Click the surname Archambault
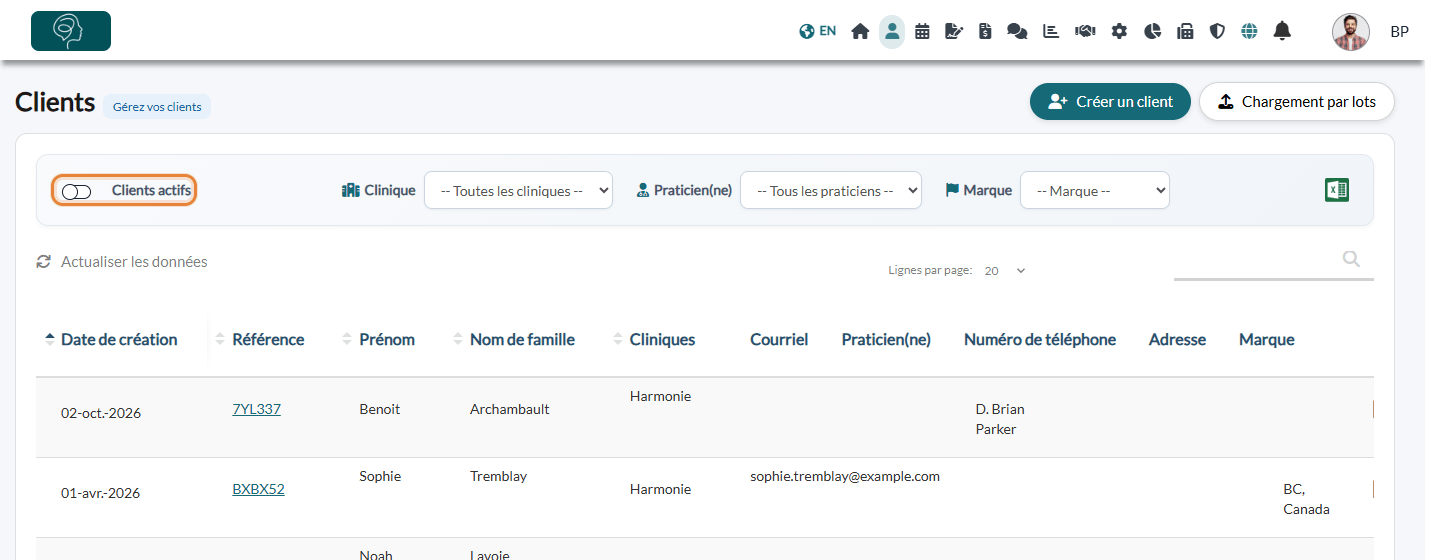1440x560 pixels. [509, 409]
